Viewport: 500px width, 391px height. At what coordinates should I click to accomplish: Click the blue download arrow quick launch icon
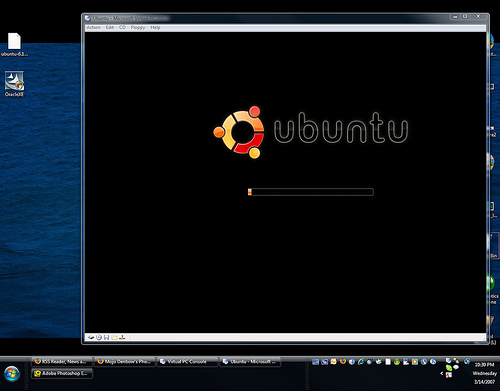pos(352,362)
